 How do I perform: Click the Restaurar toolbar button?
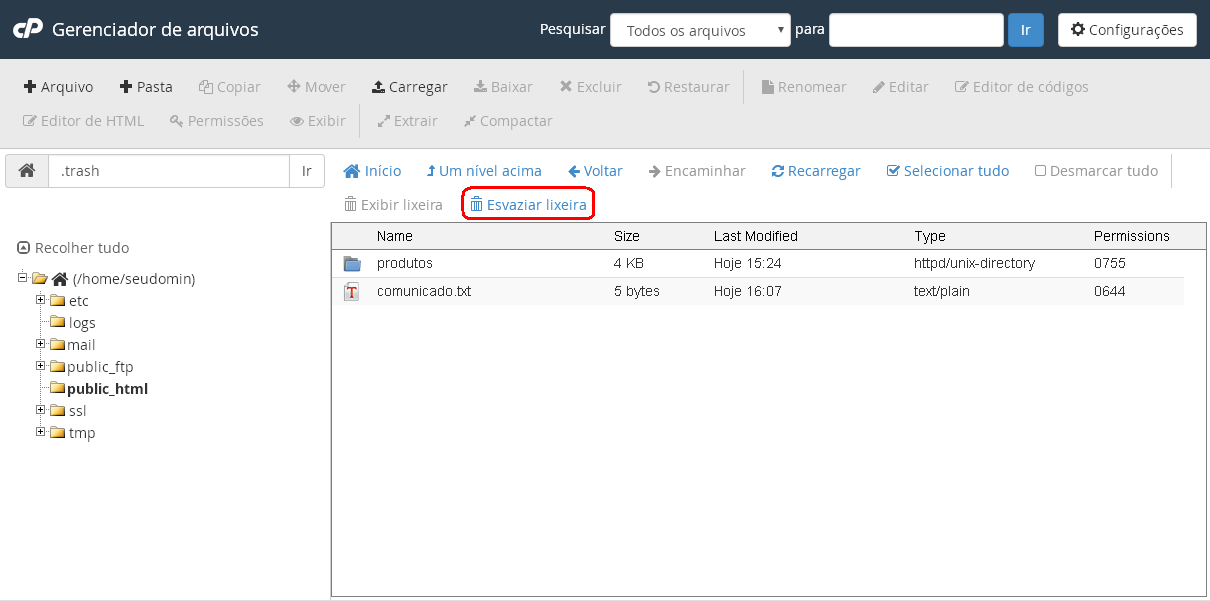click(688, 87)
